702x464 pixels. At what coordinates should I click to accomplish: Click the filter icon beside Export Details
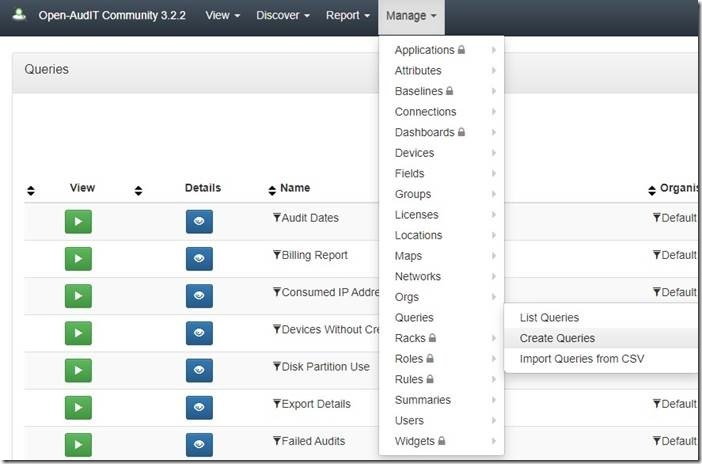point(277,404)
